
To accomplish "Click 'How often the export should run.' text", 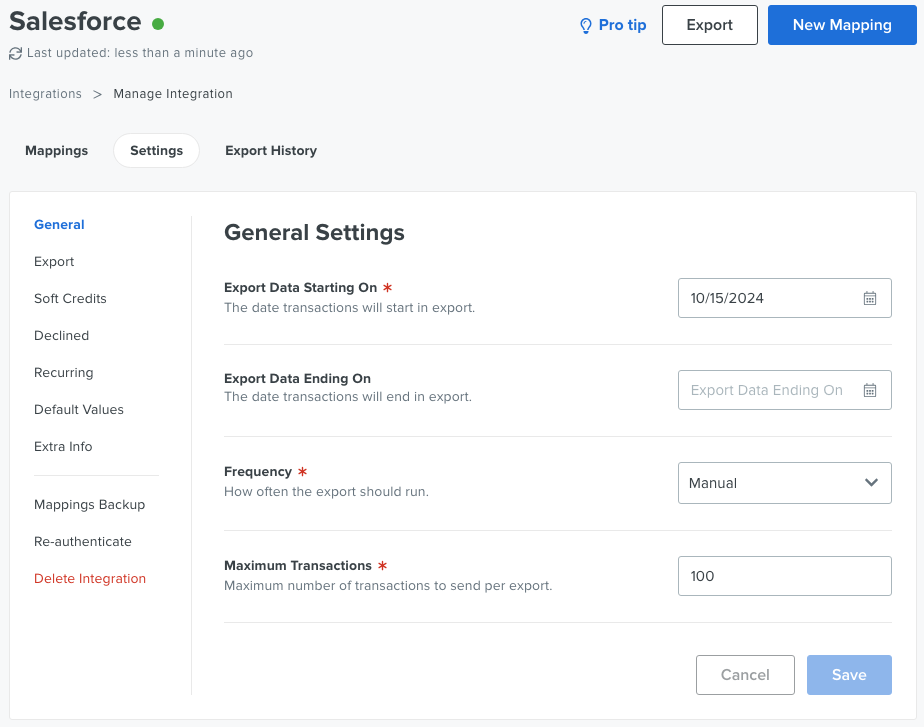I will pyautogui.click(x=326, y=492).
